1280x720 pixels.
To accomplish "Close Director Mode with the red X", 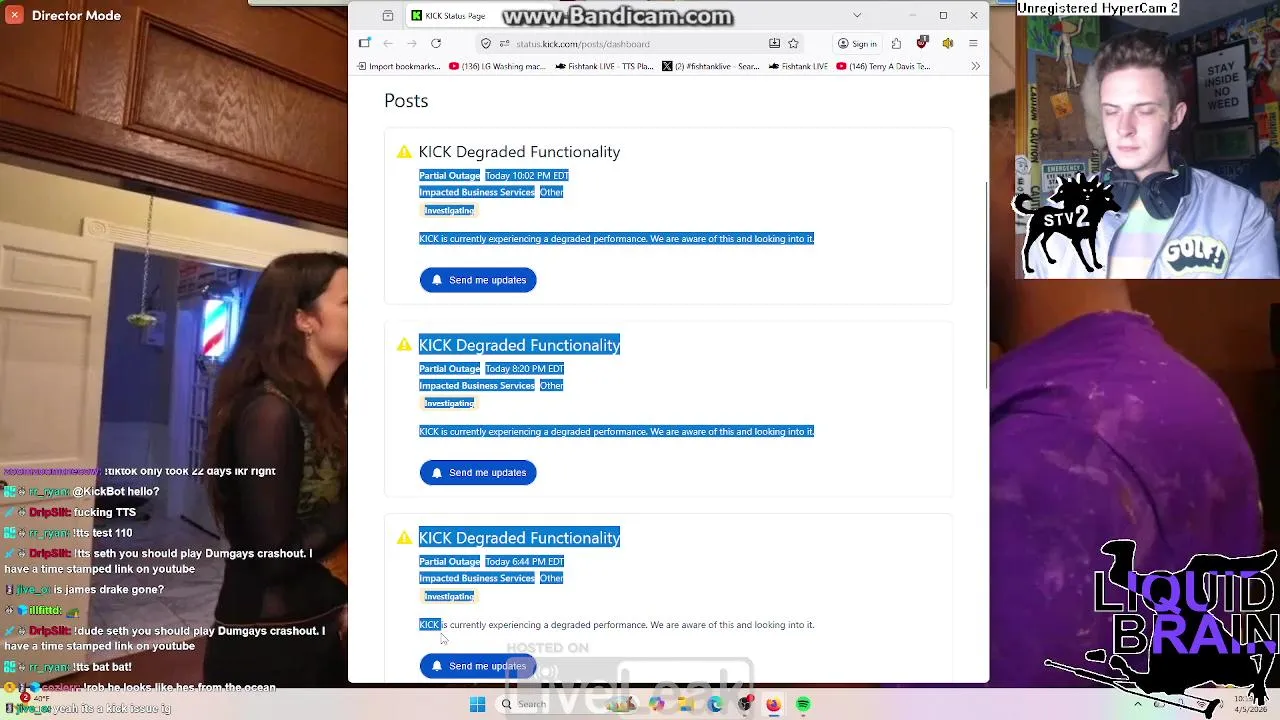I will [x=14, y=15].
